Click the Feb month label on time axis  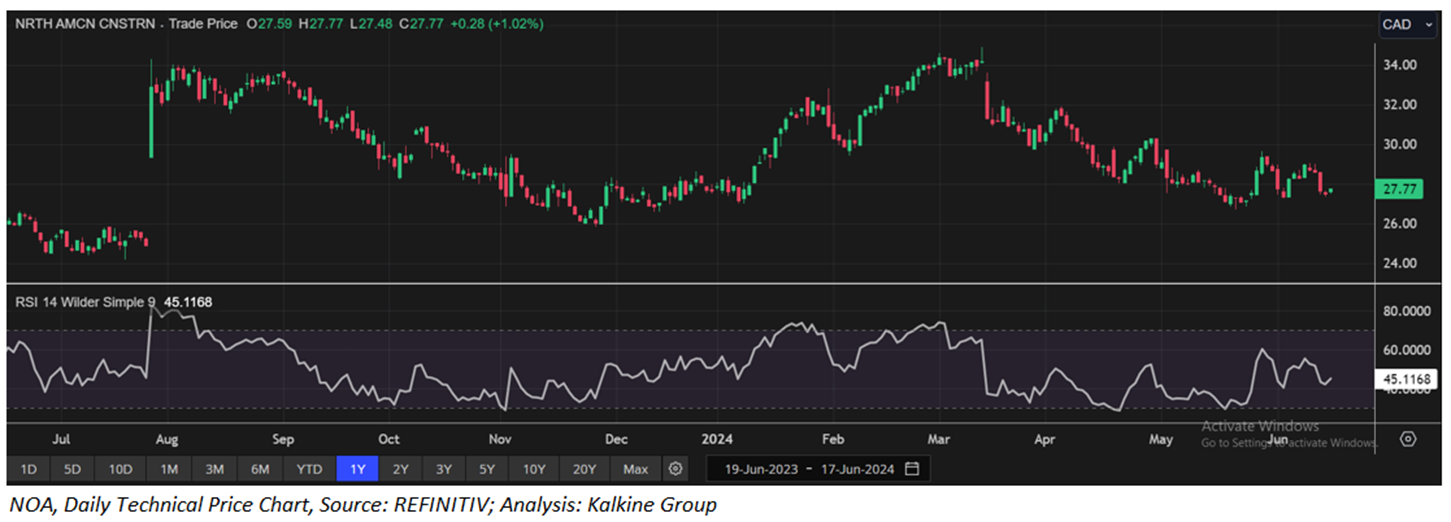(x=832, y=439)
